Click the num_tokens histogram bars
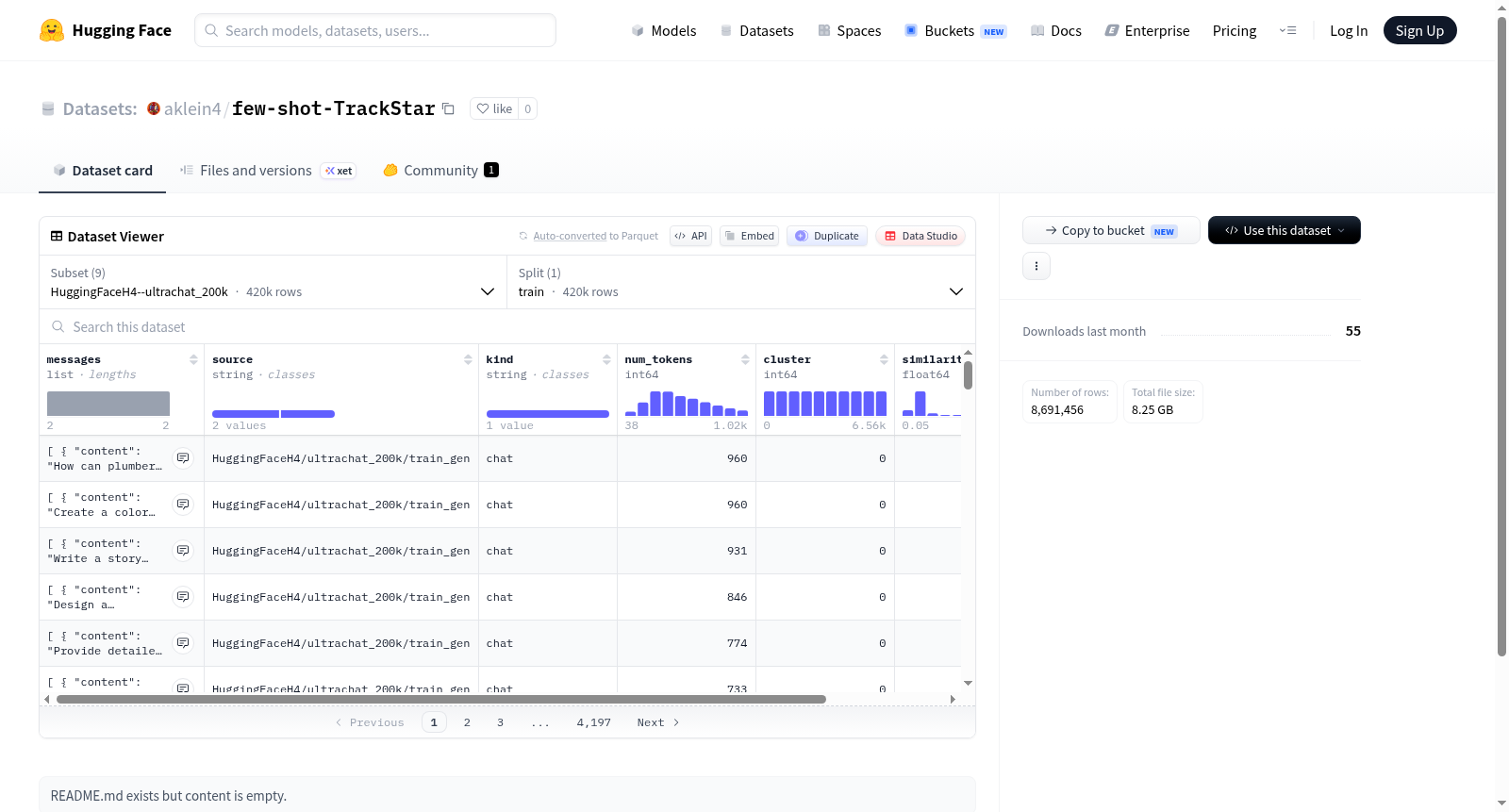The height and width of the screenshot is (812, 1509). tap(687, 404)
